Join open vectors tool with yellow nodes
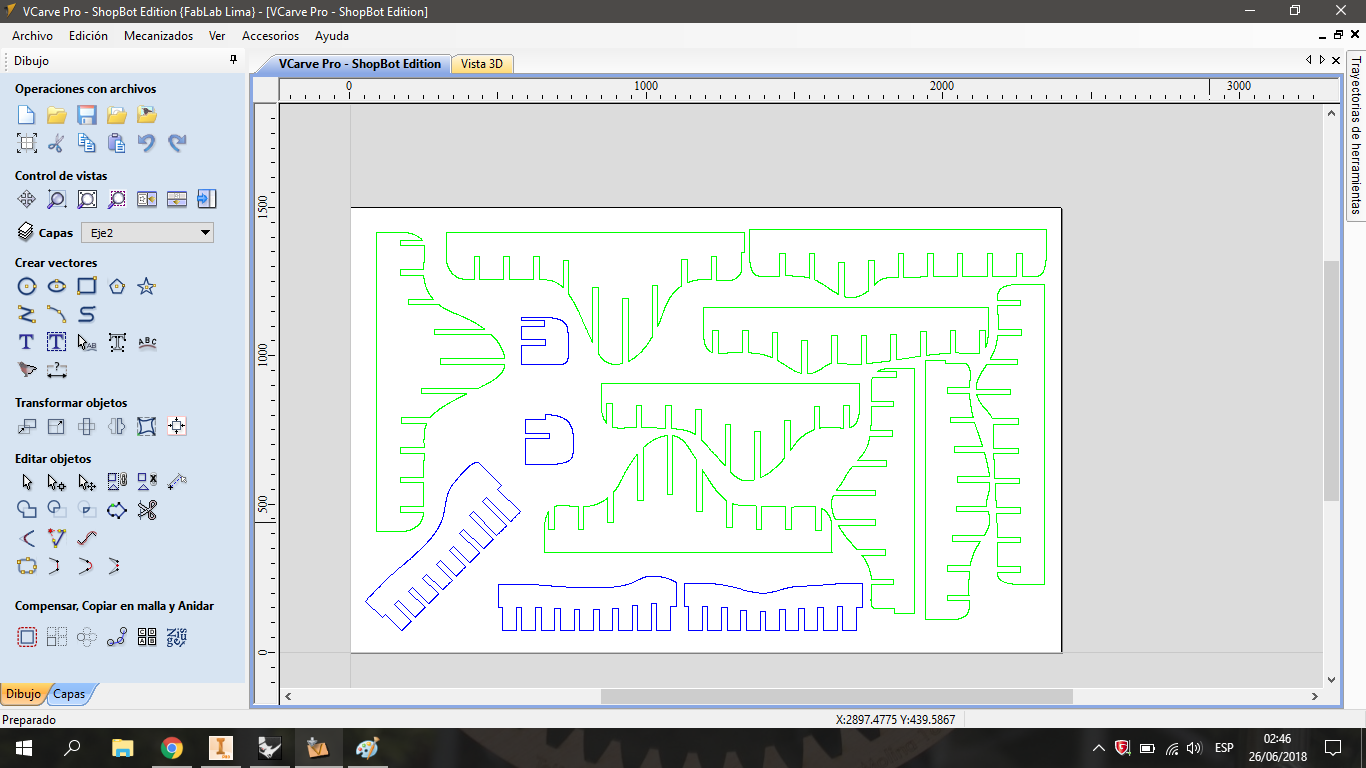 click(27, 566)
